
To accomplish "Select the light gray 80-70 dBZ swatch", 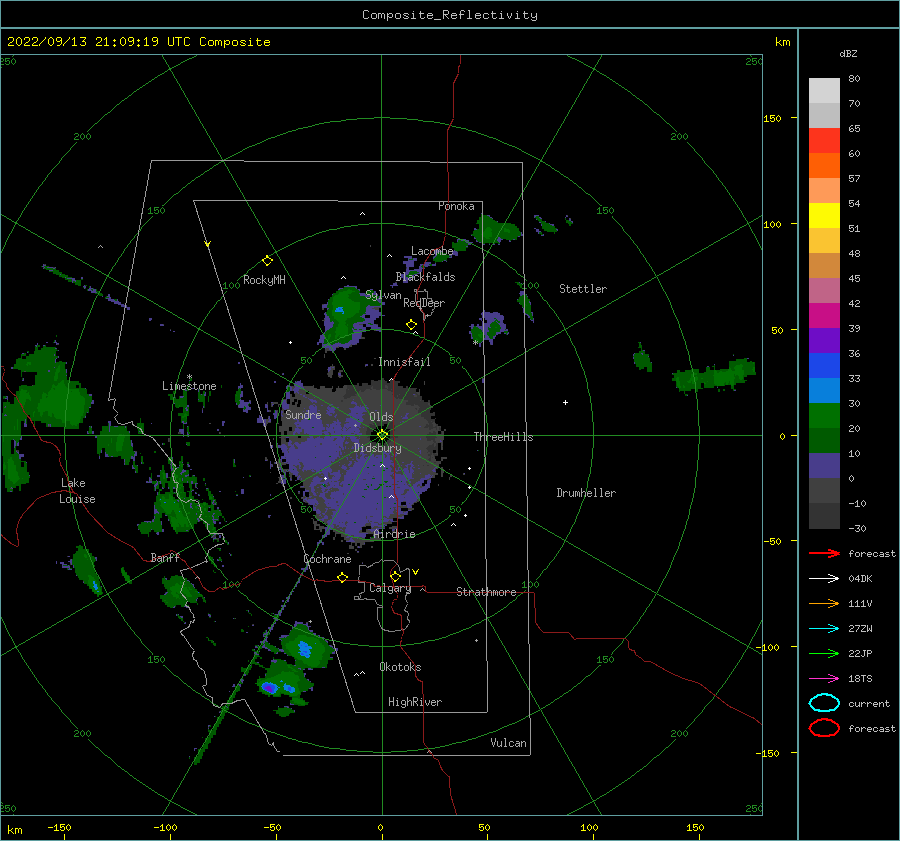I will (824, 91).
